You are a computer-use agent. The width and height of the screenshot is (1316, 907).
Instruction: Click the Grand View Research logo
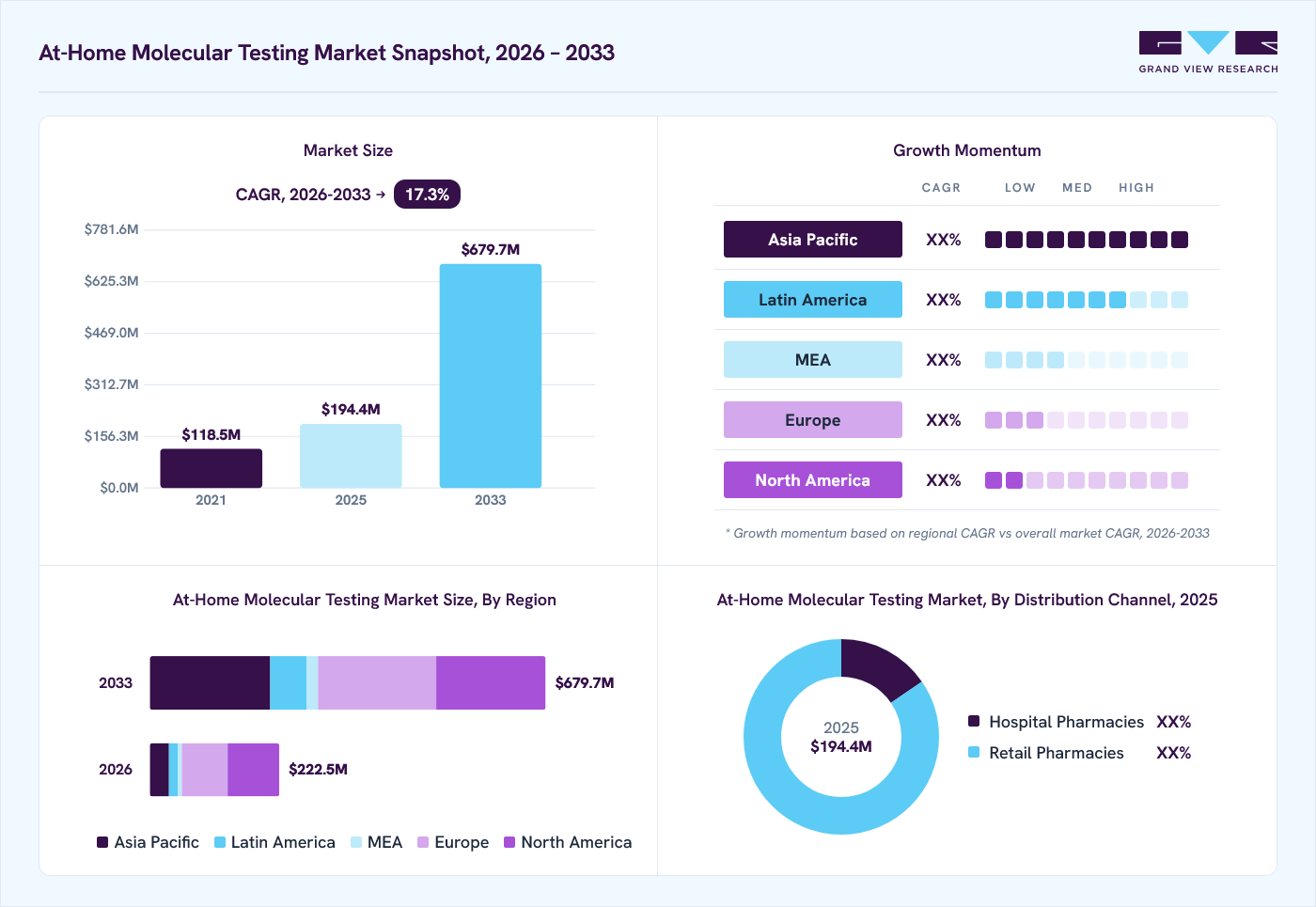[x=1208, y=53]
